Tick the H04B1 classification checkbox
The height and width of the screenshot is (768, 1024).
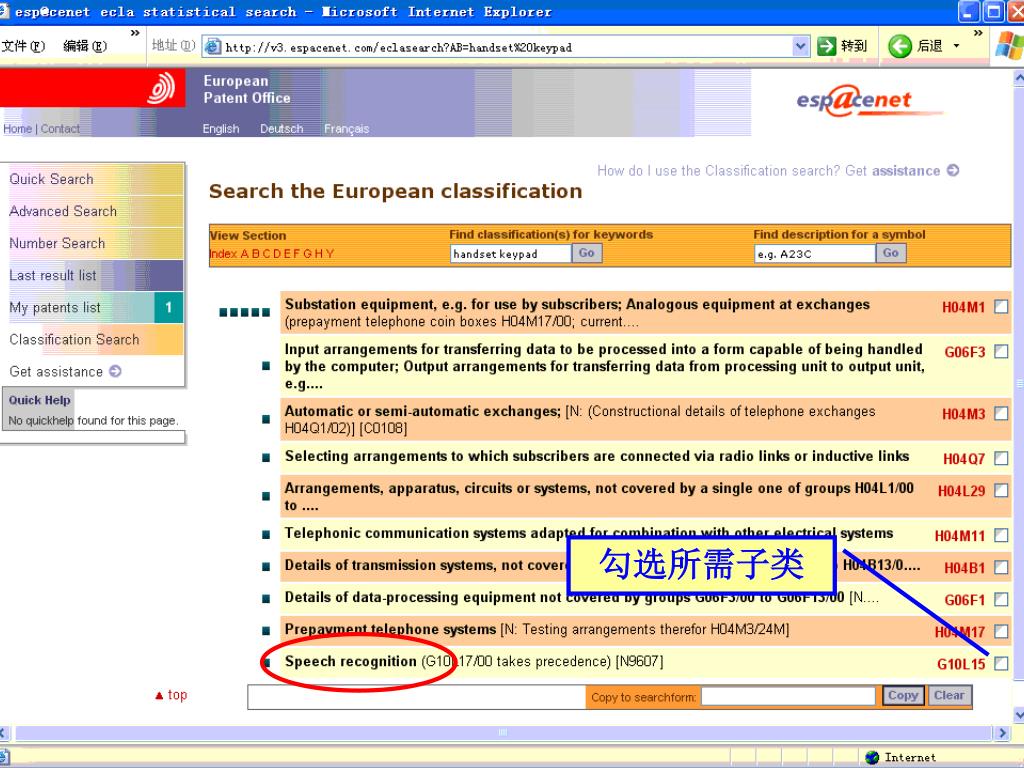(x=1000, y=568)
